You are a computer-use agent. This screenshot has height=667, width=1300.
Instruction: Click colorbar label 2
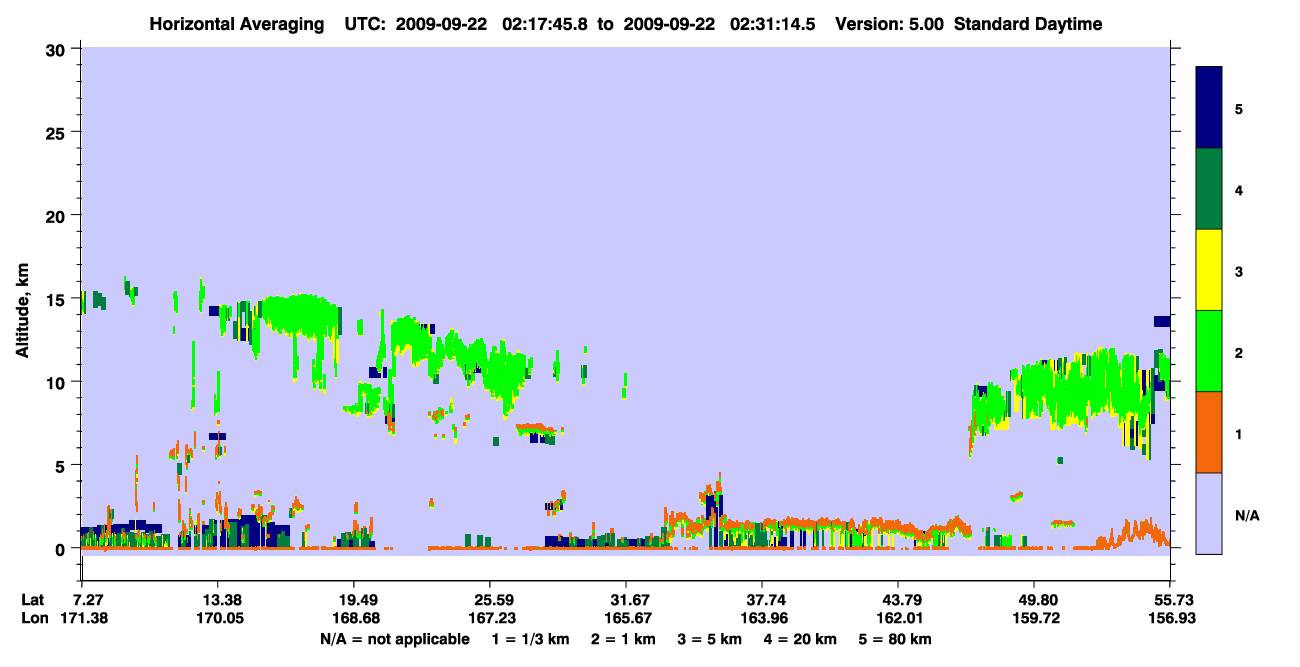(x=1239, y=352)
